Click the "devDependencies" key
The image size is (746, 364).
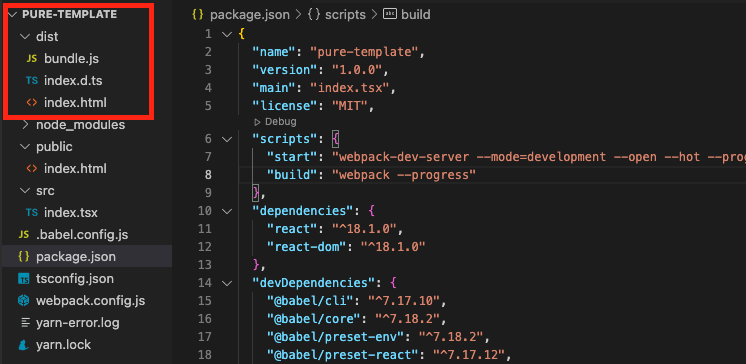click(314, 283)
